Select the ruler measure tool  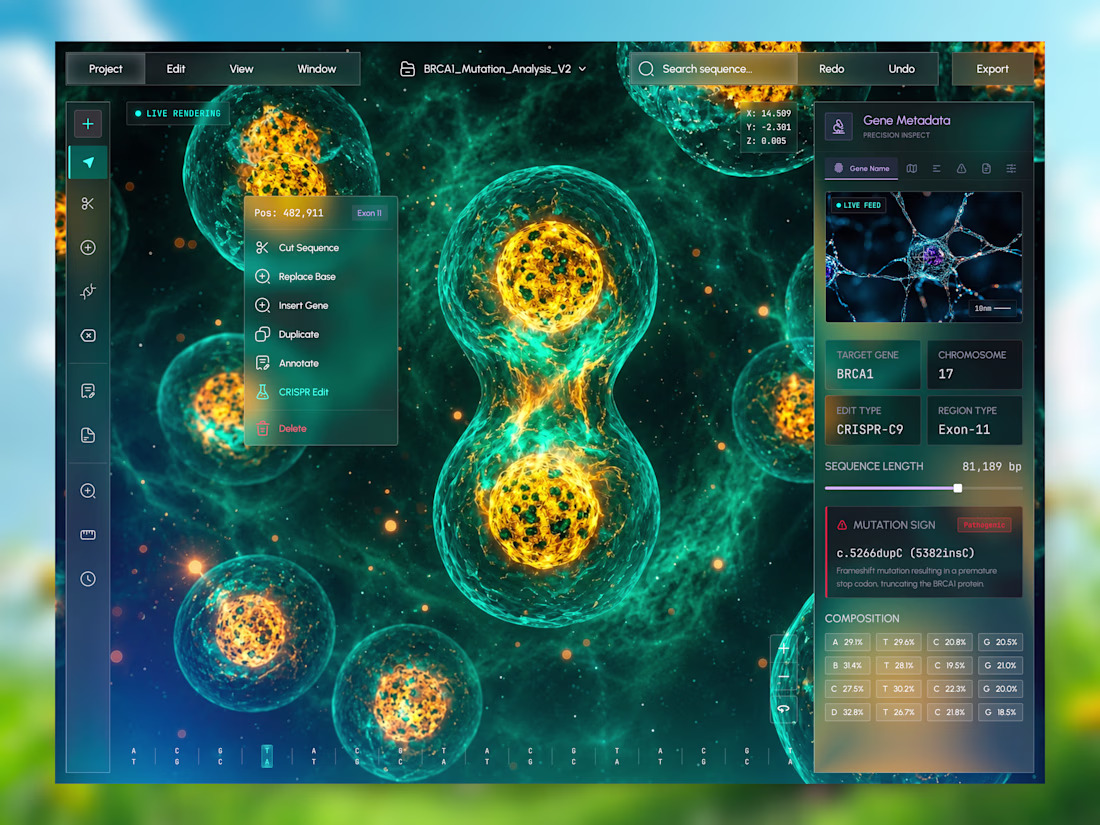(x=88, y=535)
